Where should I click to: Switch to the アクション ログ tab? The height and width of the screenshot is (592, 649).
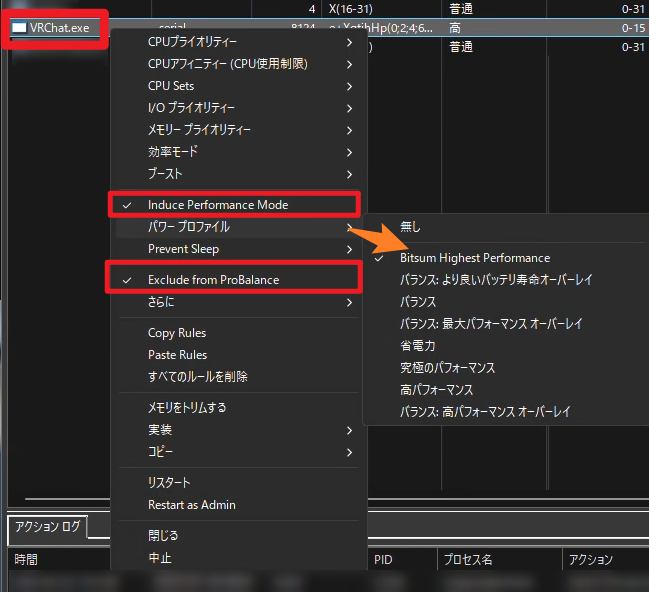pyautogui.click(x=48, y=527)
